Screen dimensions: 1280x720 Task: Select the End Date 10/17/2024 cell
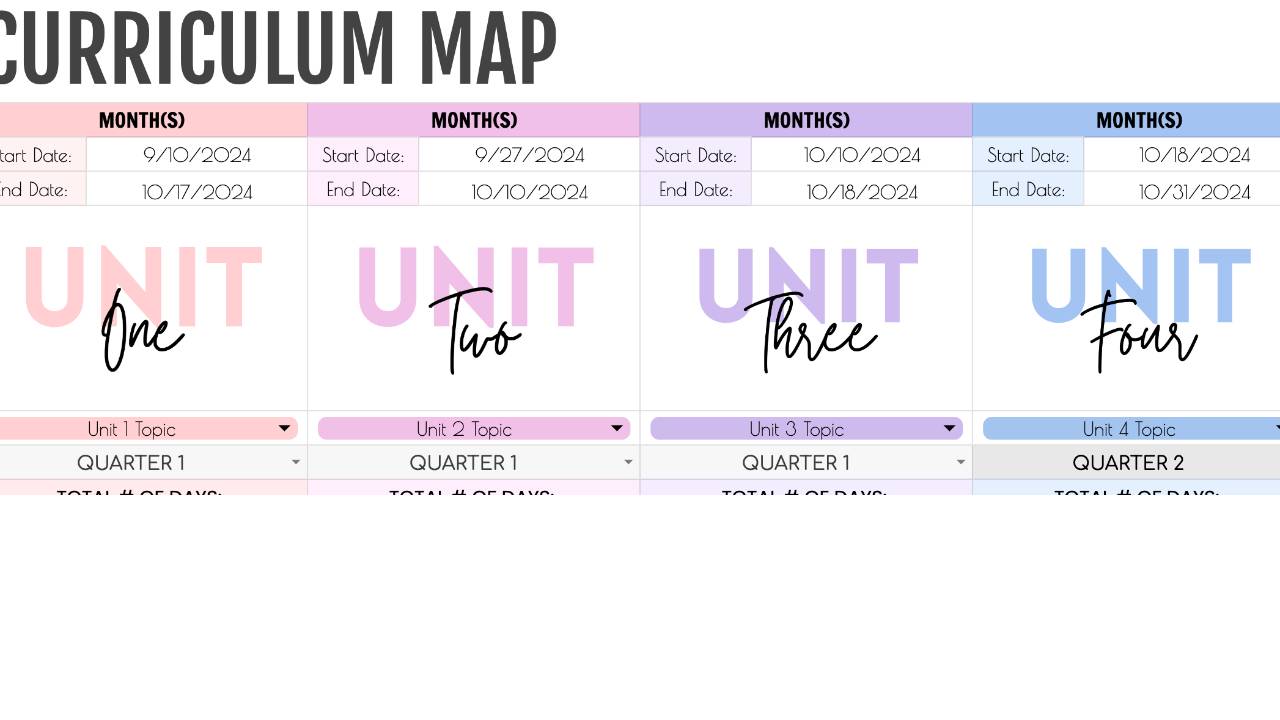click(x=195, y=190)
